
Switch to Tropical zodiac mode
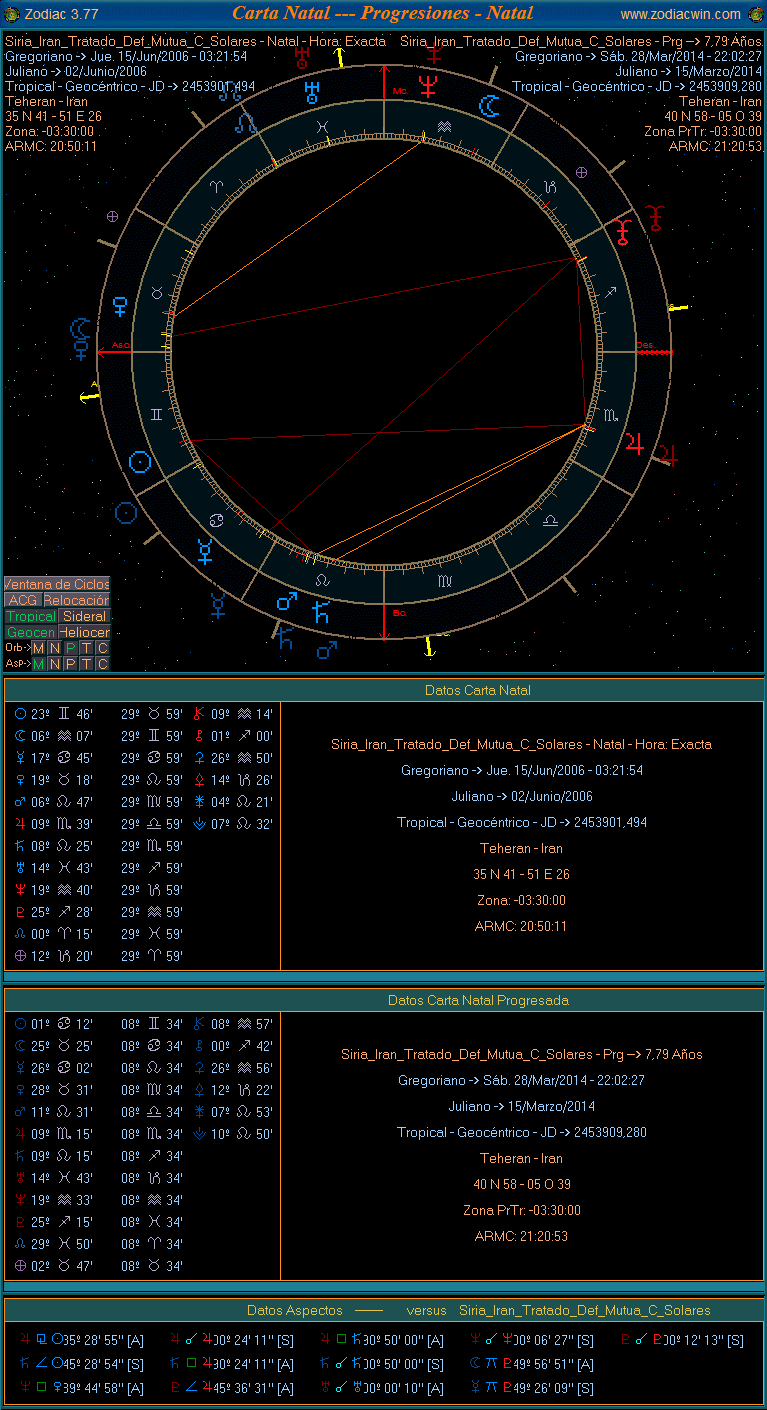pos(31,616)
